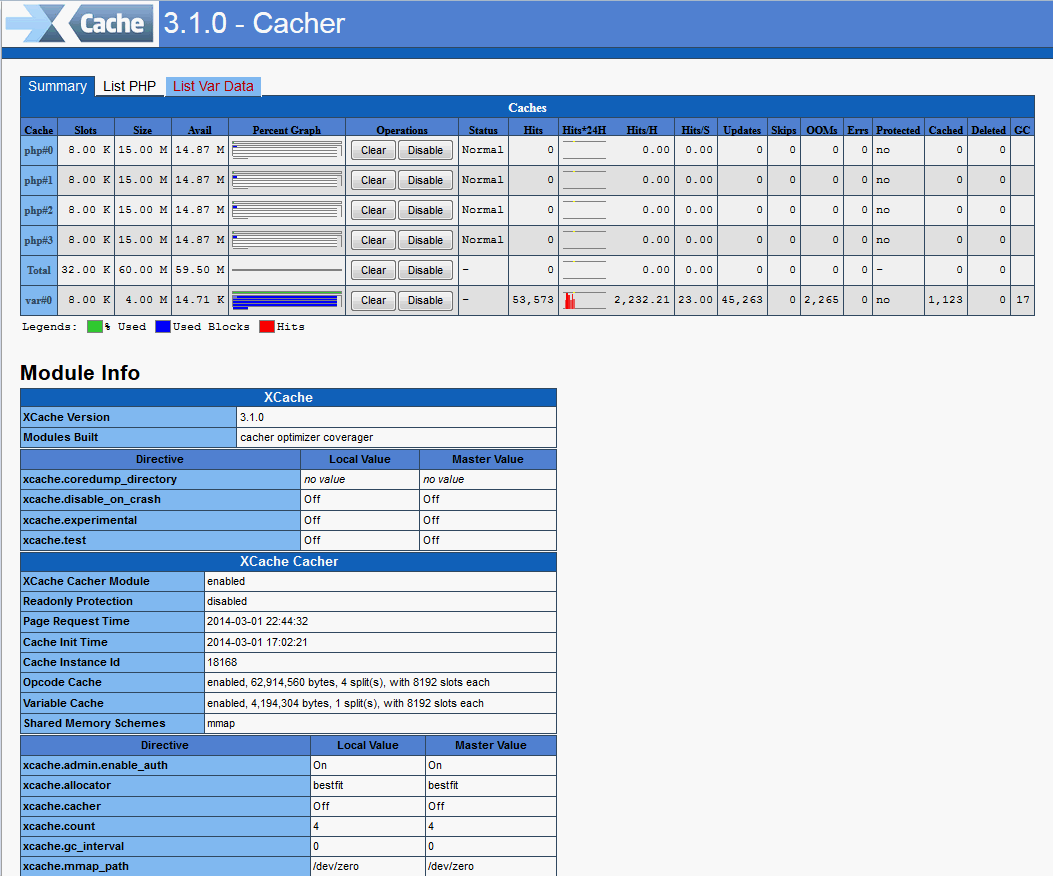Click the var#0 percent graph
This screenshot has width=1053, height=876.
pyautogui.click(x=287, y=300)
